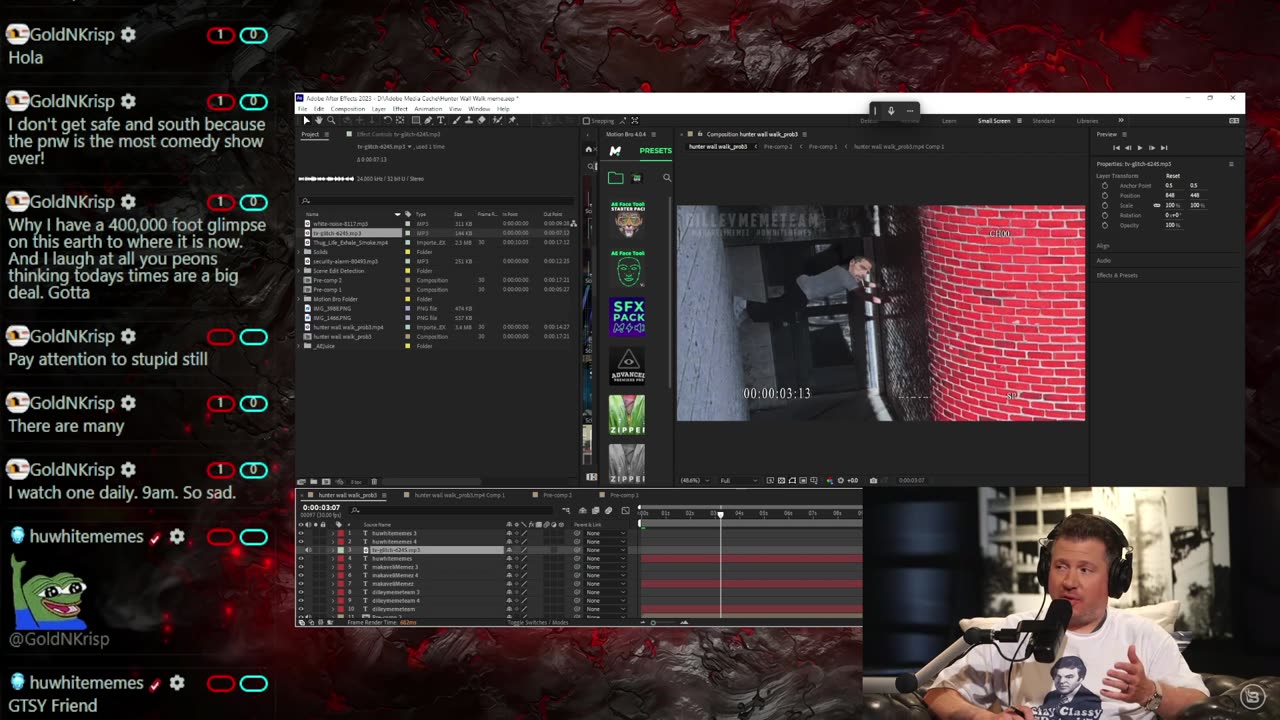Screen dimensions: 1280x720
Task: Enable the Snapping checkbox
Action: pyautogui.click(x=586, y=121)
